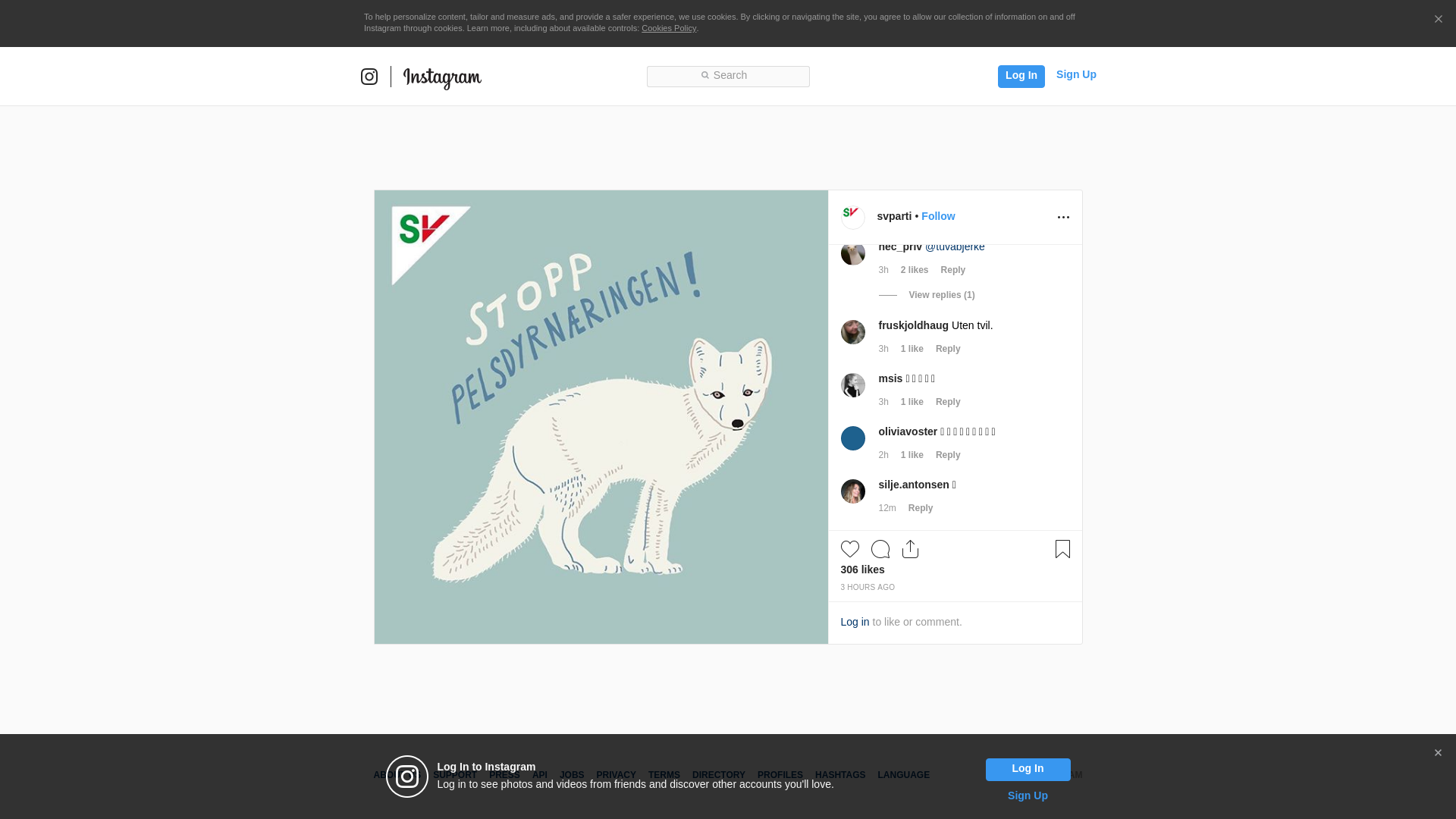Open the svparti username link
This screenshot has height=819, width=1456.
[x=894, y=216]
